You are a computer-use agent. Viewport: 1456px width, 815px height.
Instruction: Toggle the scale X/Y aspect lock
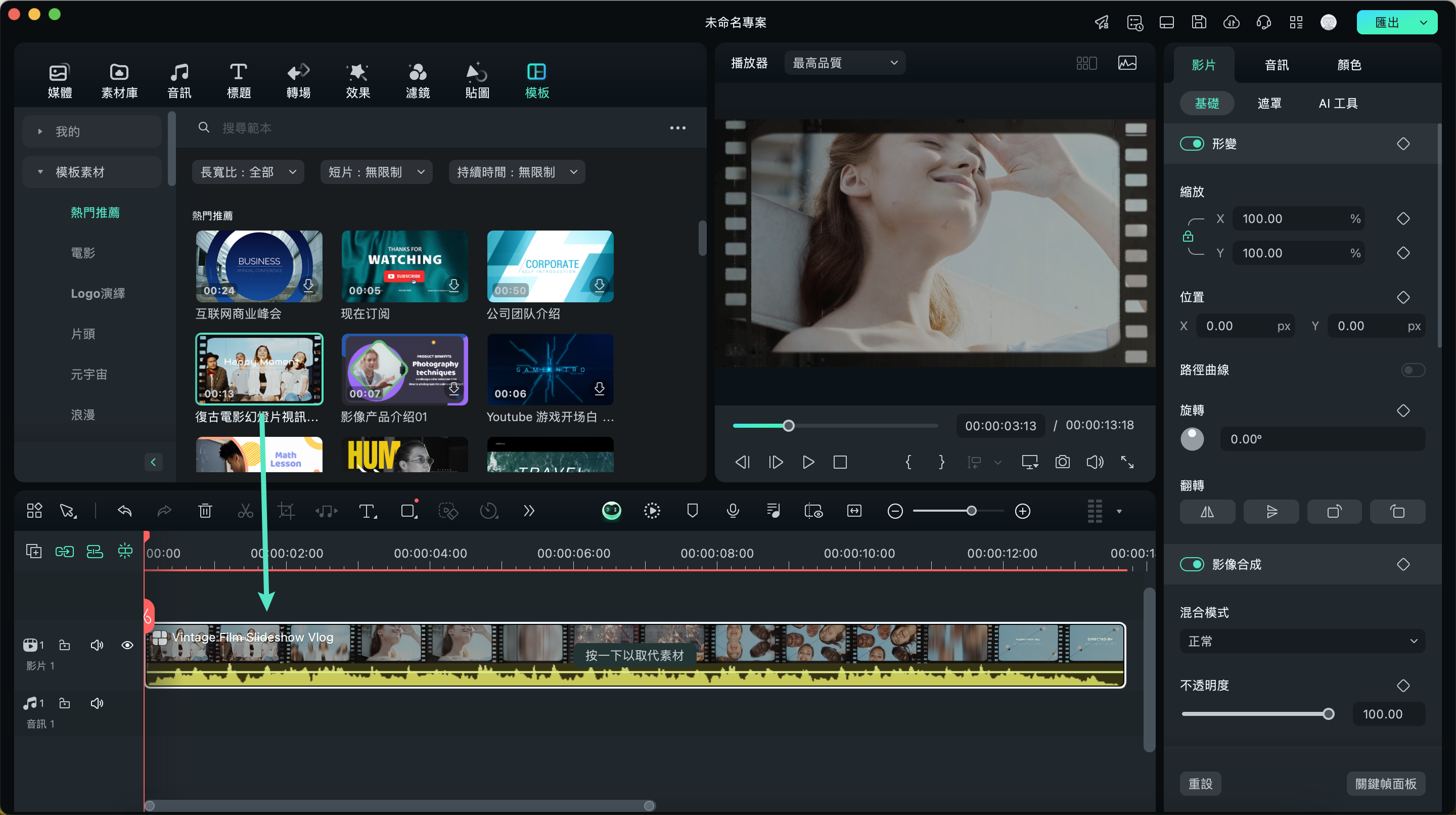tap(1188, 236)
